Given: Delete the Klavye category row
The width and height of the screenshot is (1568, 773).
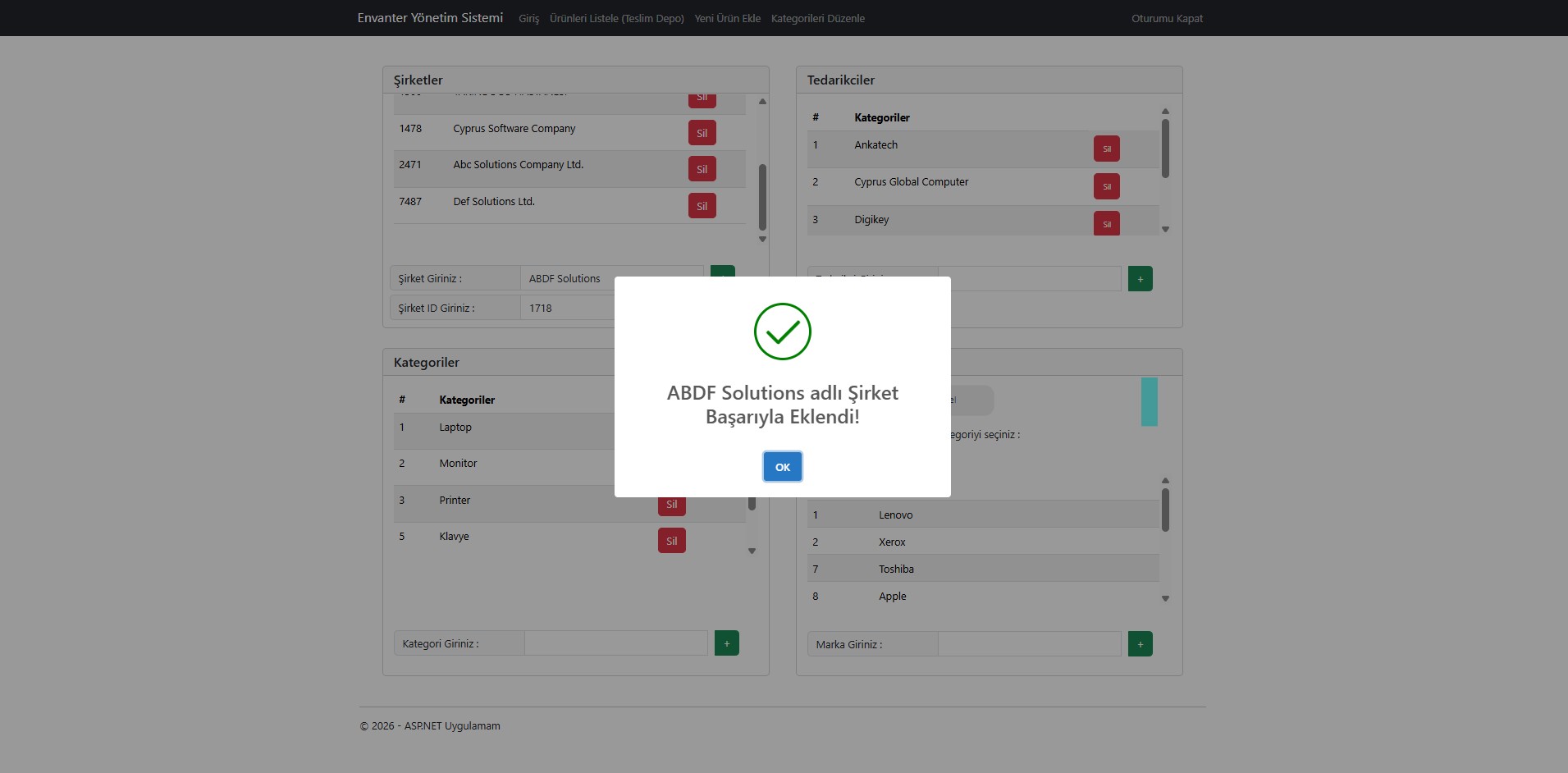Looking at the screenshot, I should coord(671,541).
